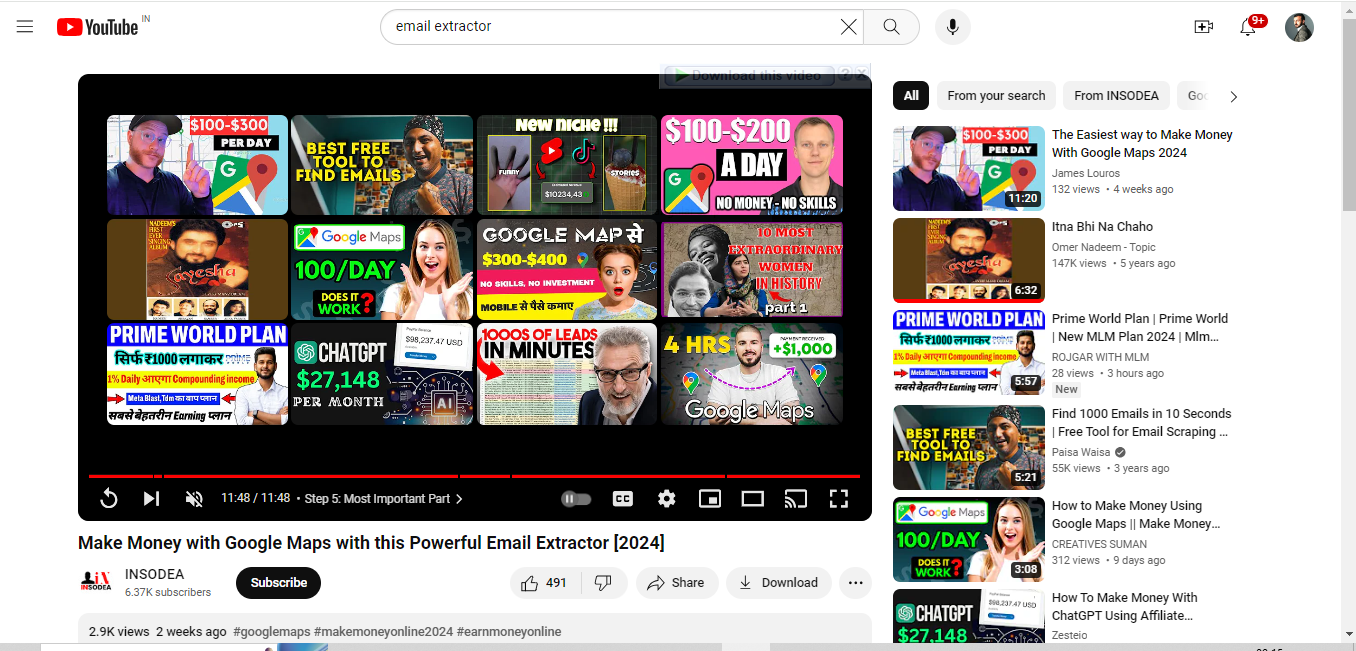
Task: Open the Create video icon
Action: click(x=1204, y=27)
